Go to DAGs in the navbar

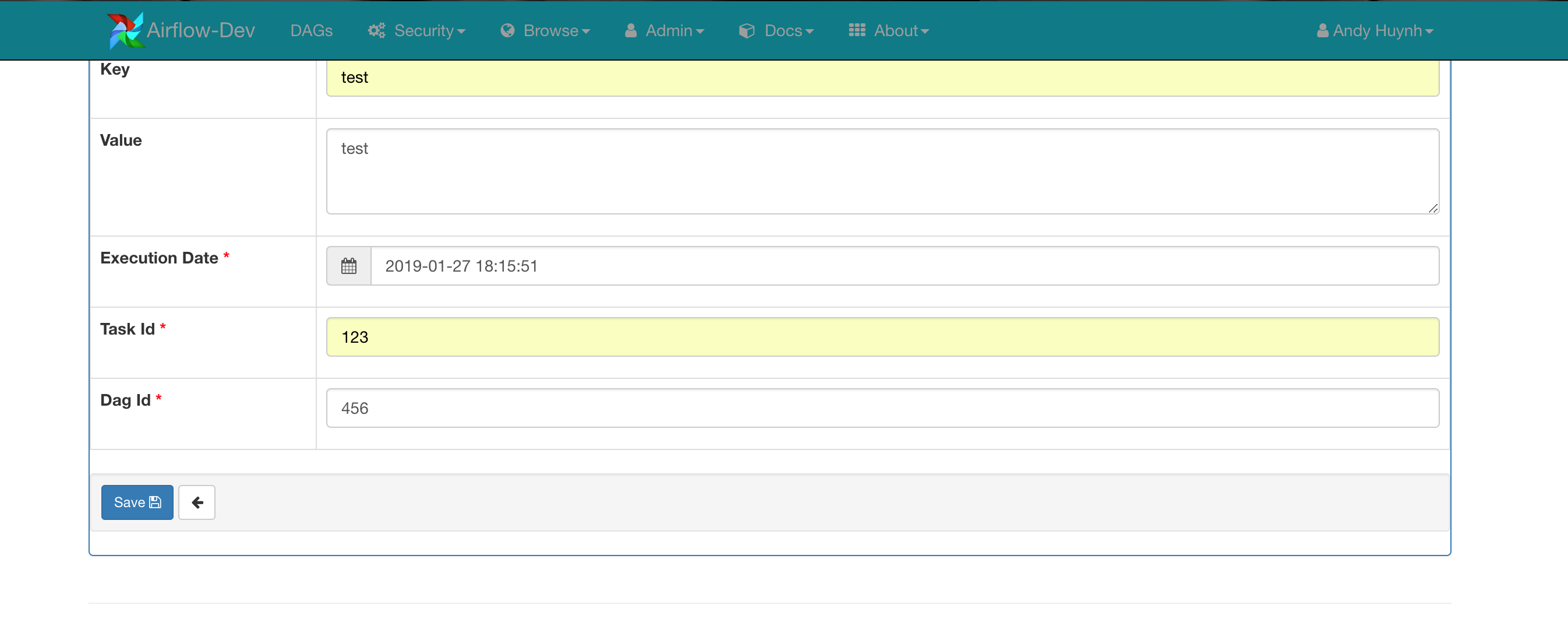(x=311, y=30)
